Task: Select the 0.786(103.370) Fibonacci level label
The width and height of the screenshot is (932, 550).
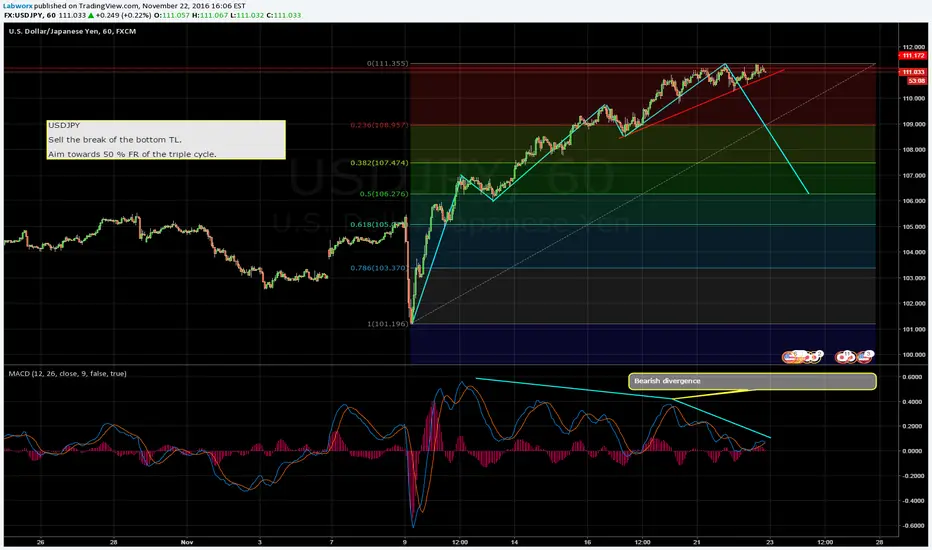Action: pos(379,268)
